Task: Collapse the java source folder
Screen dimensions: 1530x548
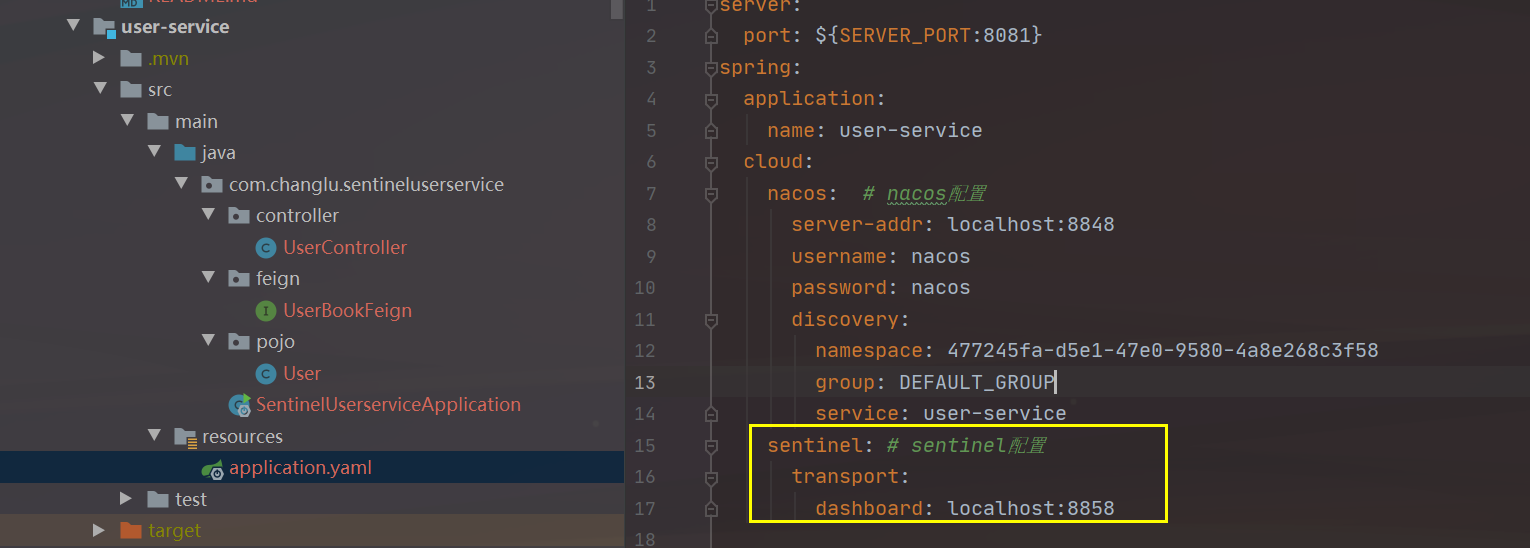Action: 154,152
